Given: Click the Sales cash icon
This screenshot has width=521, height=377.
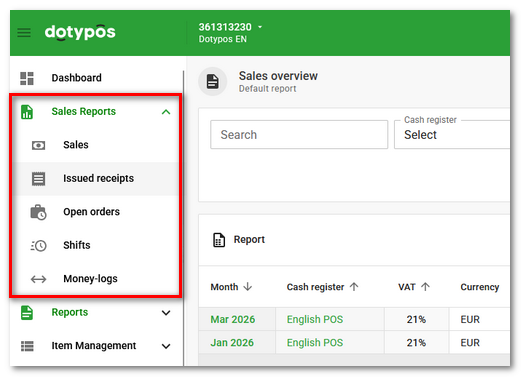Looking at the screenshot, I should tap(38, 145).
